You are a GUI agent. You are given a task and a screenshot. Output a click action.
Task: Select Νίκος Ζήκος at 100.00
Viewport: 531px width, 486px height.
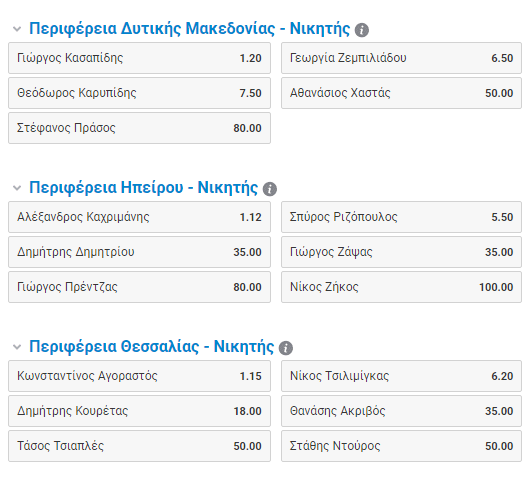tap(401, 287)
